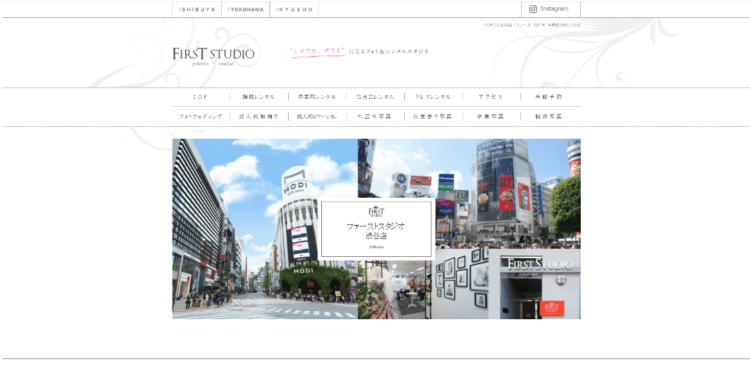The image size is (750, 371).
Task: Click the small breadcrumb text under Instagram
Action: coord(532,25)
